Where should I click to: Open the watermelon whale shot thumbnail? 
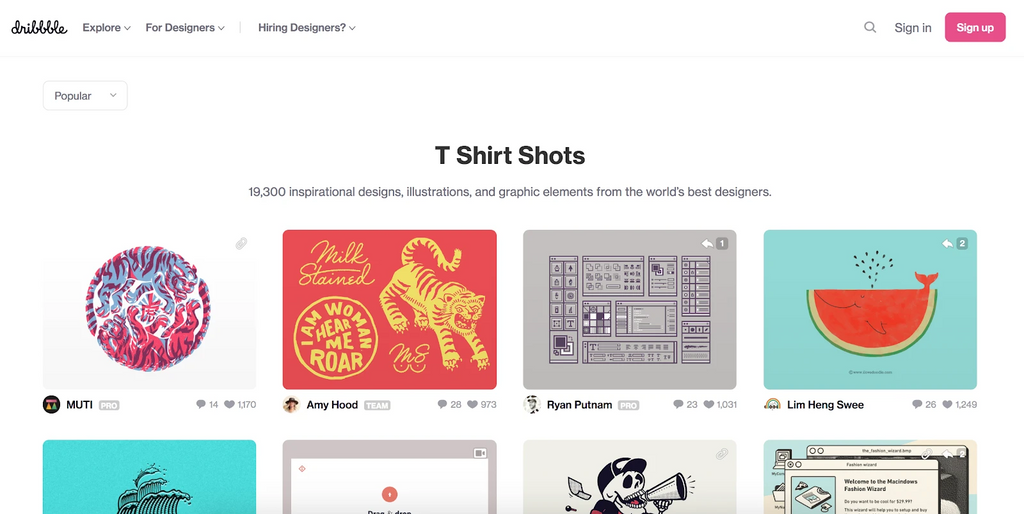coord(870,310)
